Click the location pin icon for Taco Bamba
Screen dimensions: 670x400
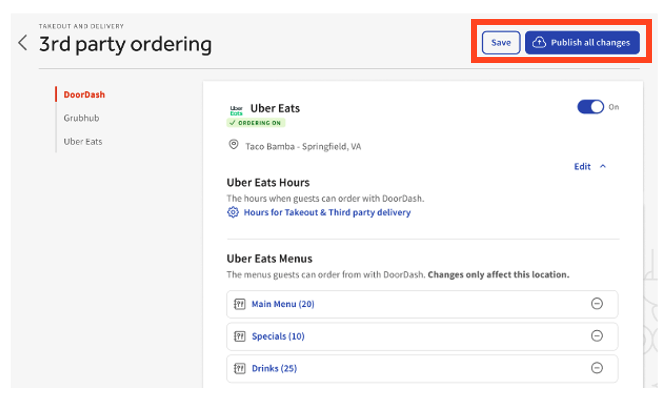tap(234, 145)
